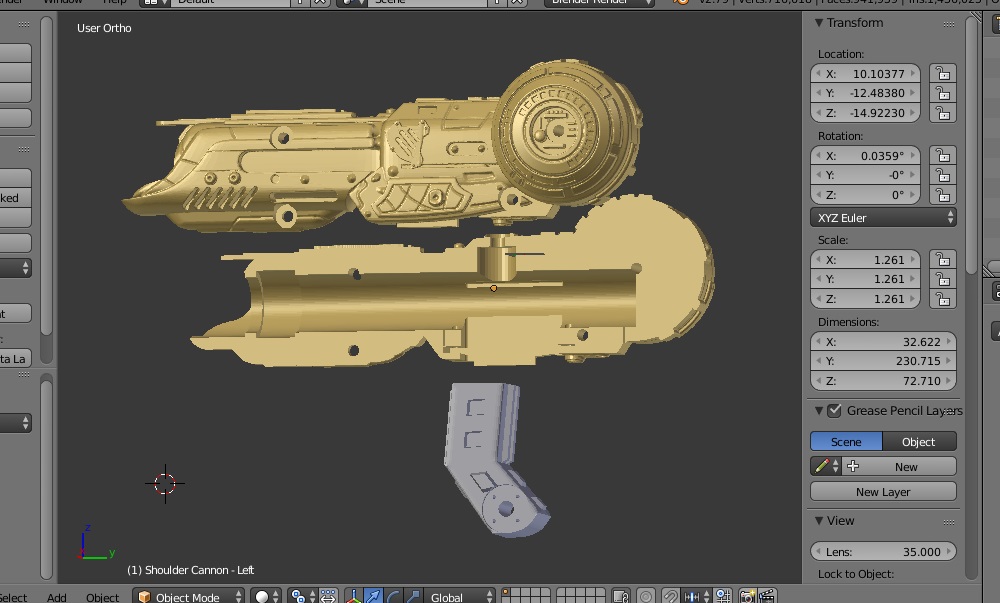Toggle proportional editing circle icon

pos(645,597)
